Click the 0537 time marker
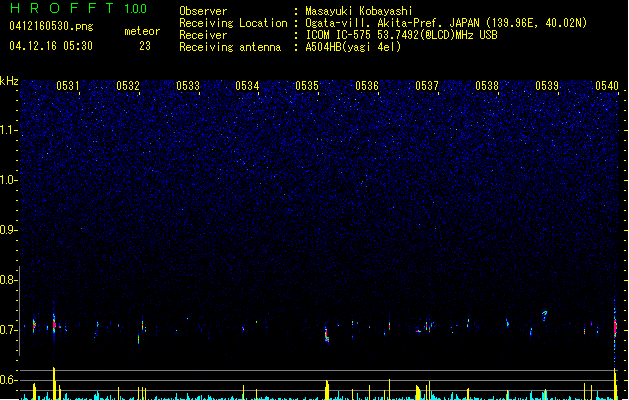 (x=427, y=86)
